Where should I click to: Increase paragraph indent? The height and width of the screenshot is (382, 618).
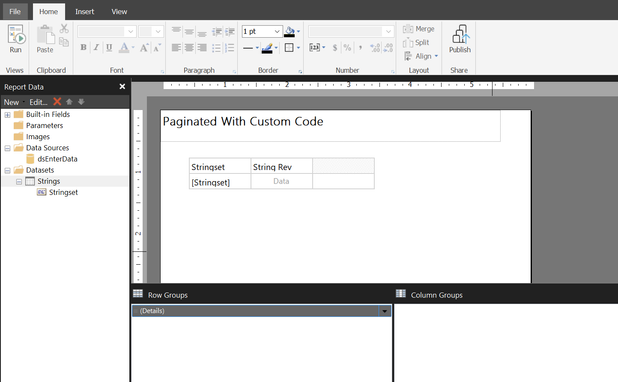(x=230, y=31)
